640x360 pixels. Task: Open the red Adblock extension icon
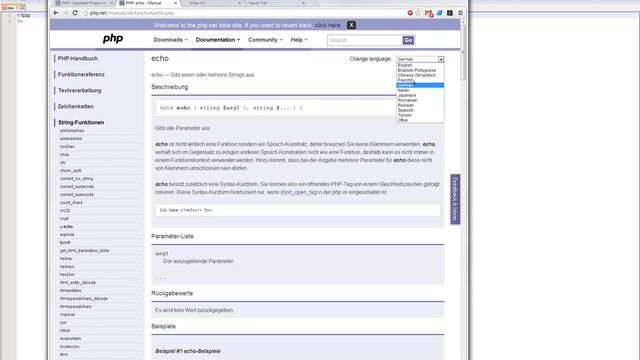[410, 13]
